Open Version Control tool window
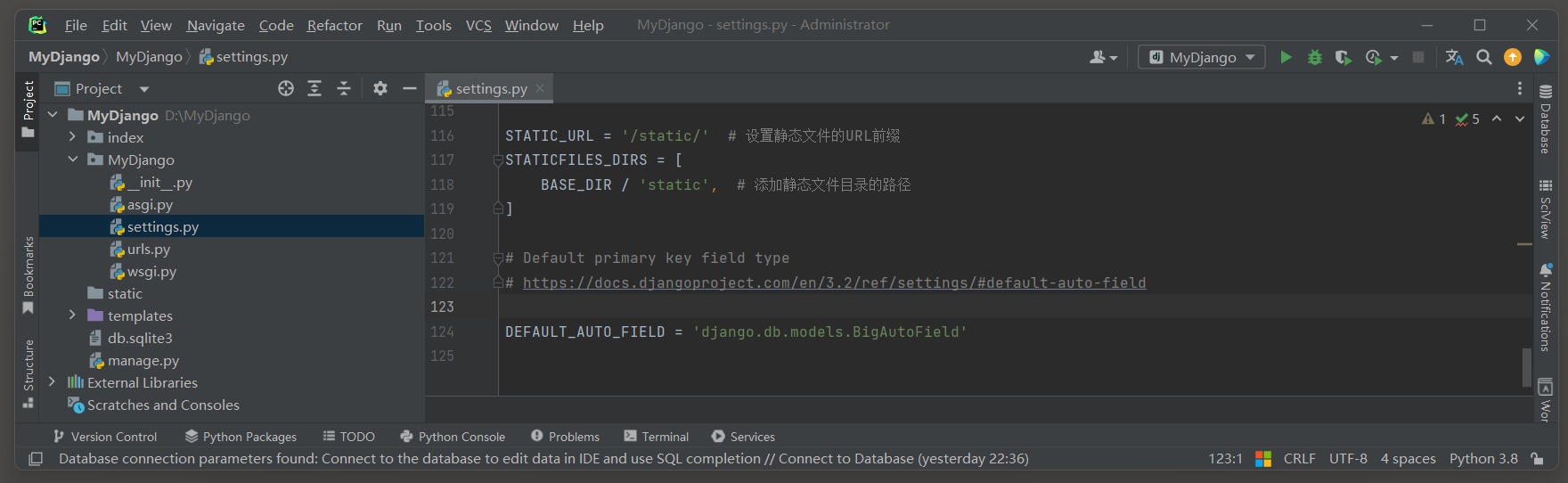1568x483 pixels. click(105, 437)
